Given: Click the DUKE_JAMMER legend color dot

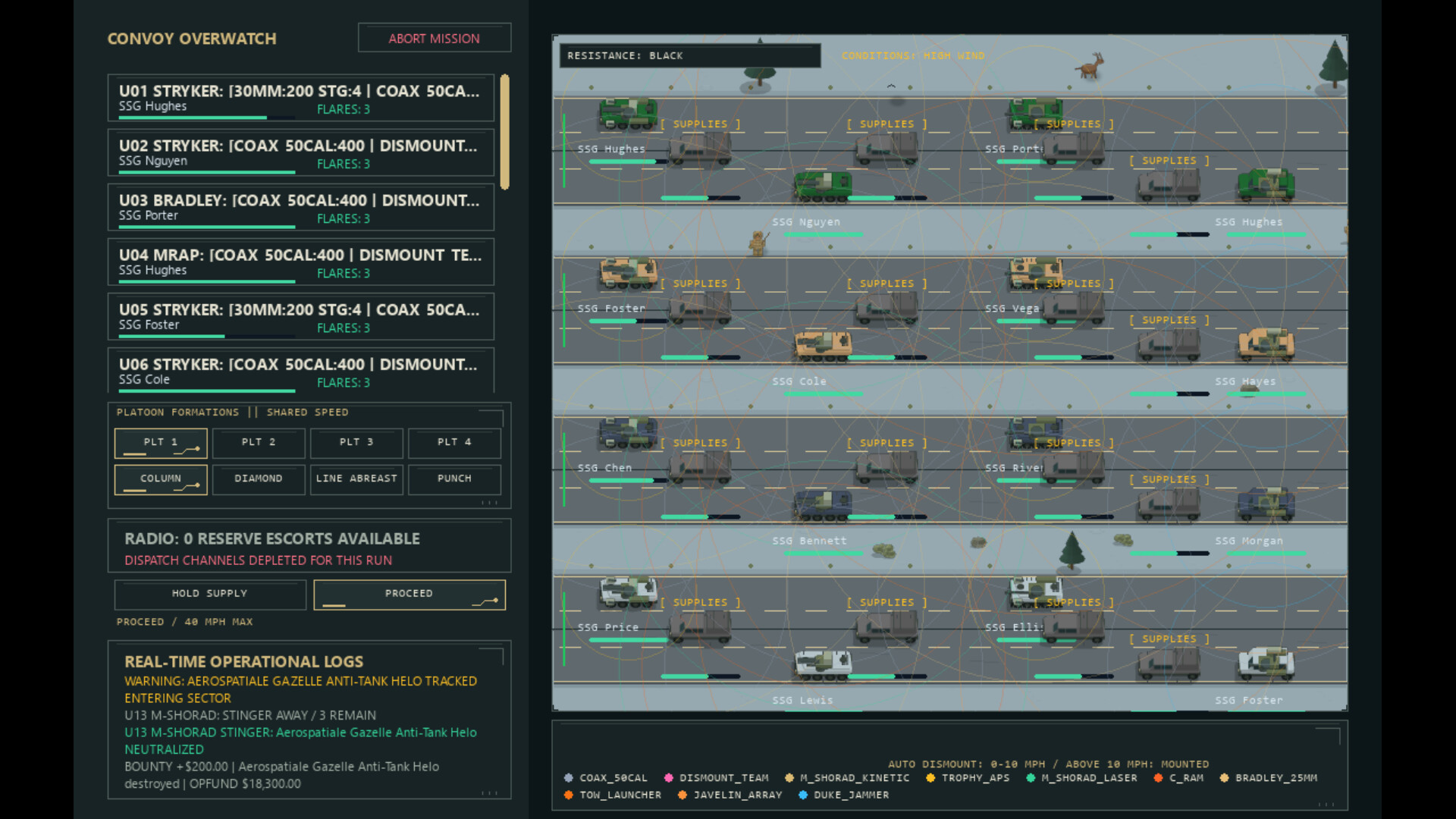Looking at the screenshot, I should click(803, 795).
